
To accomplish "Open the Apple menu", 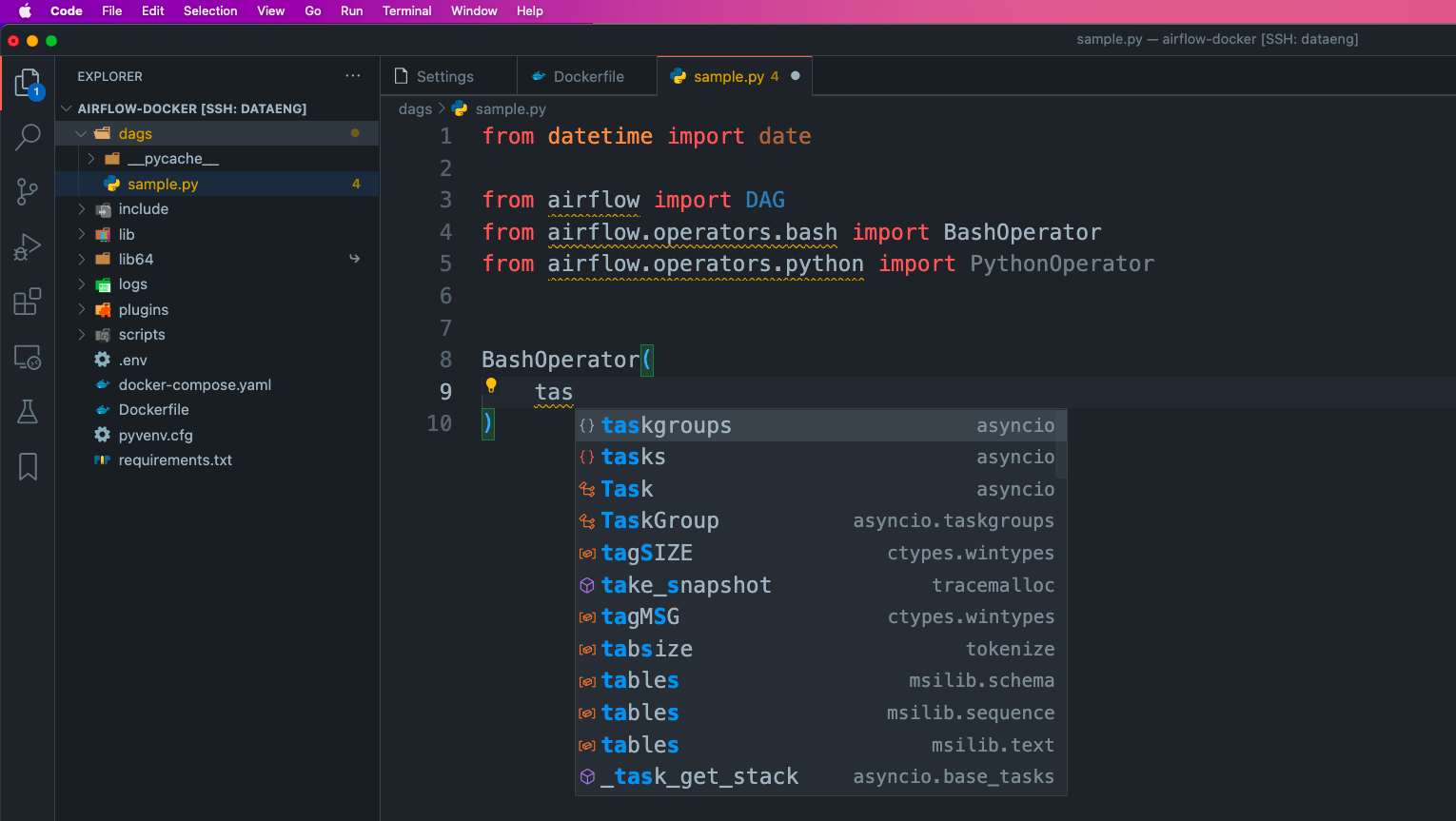I will (26, 10).
